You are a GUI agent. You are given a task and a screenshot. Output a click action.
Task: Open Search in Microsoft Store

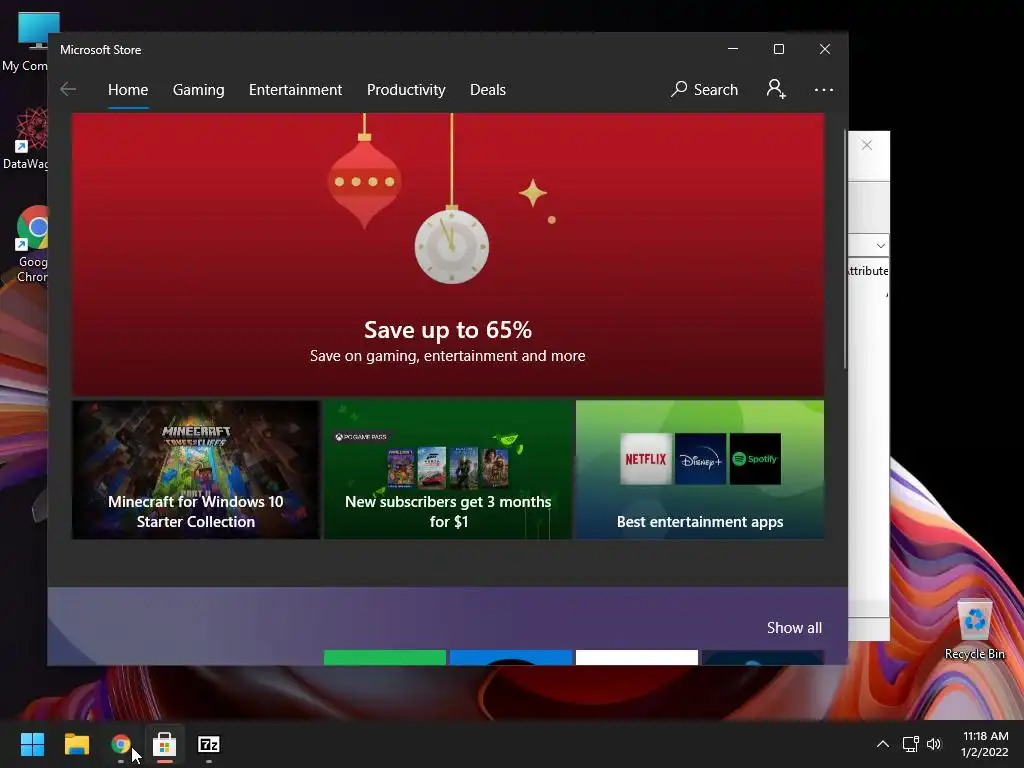704,89
